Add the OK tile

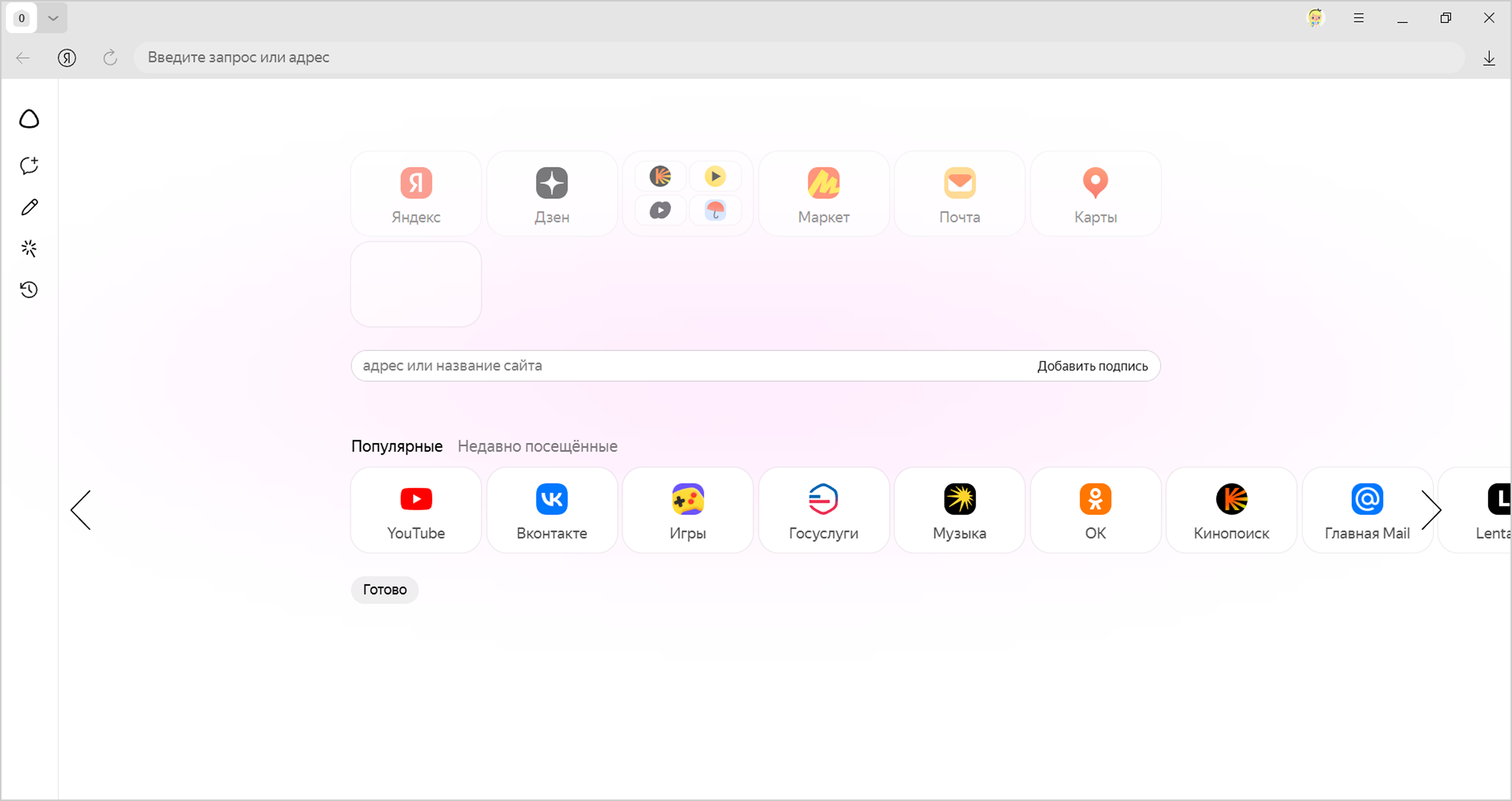[x=1096, y=510]
